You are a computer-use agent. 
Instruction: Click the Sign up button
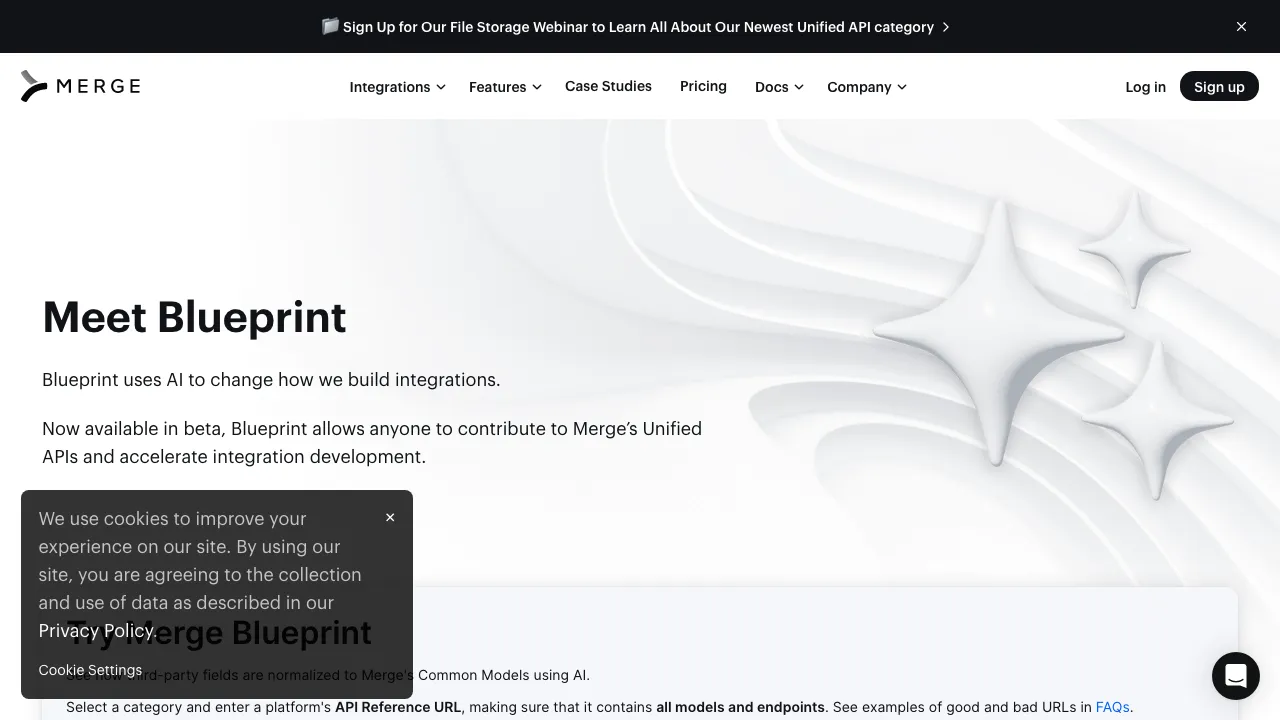click(x=1219, y=87)
